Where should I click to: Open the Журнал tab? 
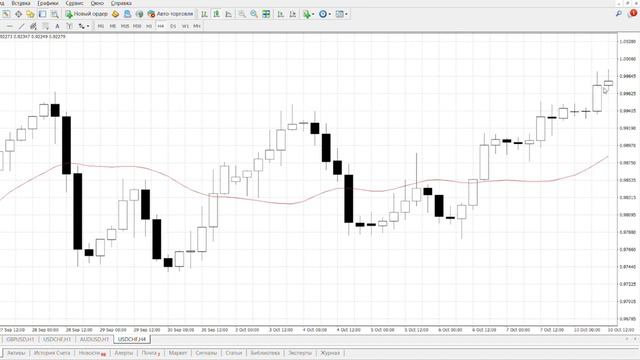(330, 353)
